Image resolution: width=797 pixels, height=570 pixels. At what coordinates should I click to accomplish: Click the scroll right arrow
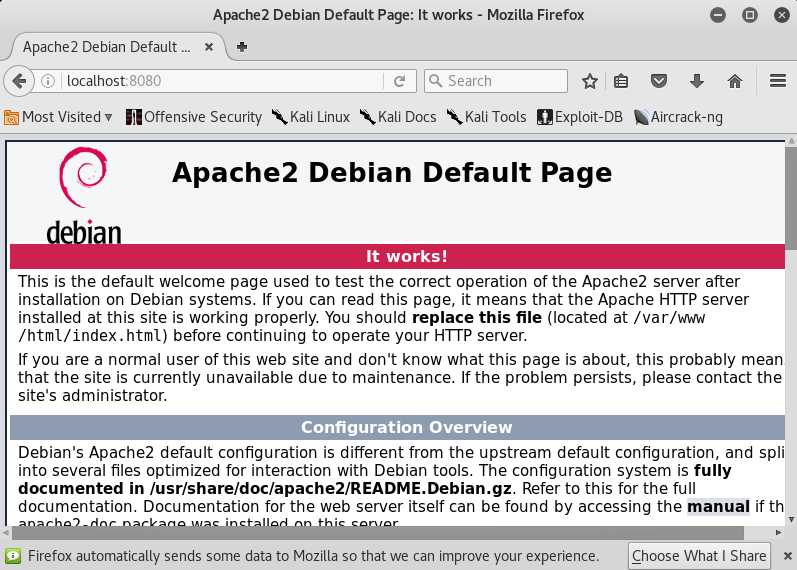coord(779,532)
